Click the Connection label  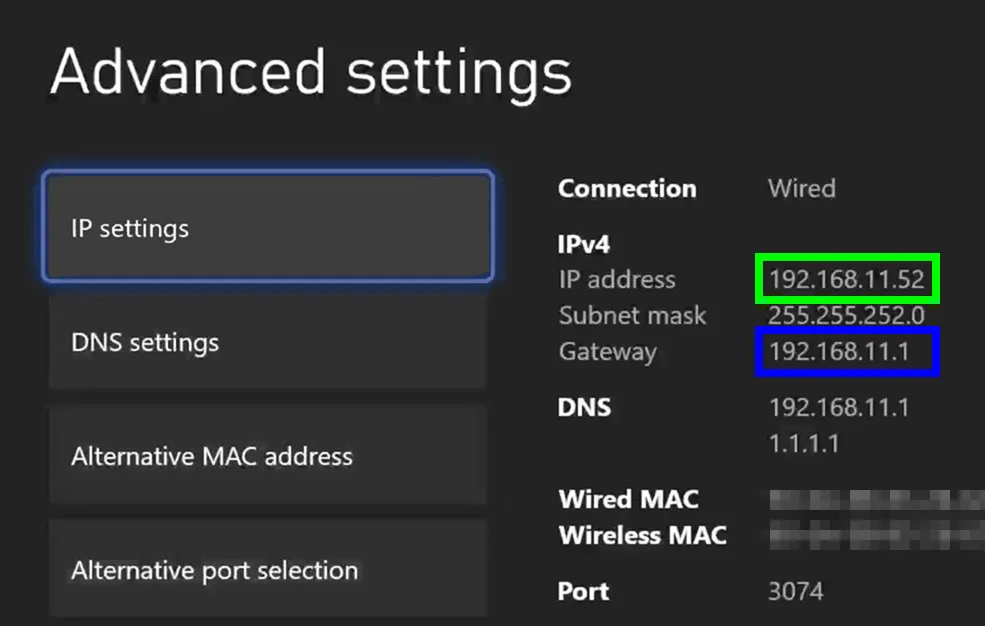pyautogui.click(x=627, y=188)
